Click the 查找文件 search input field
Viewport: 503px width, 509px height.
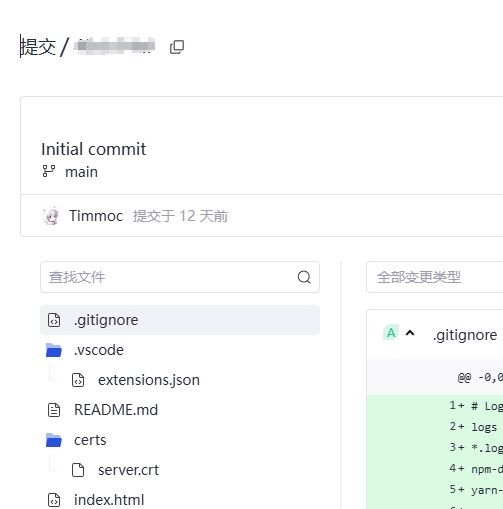[180, 277]
